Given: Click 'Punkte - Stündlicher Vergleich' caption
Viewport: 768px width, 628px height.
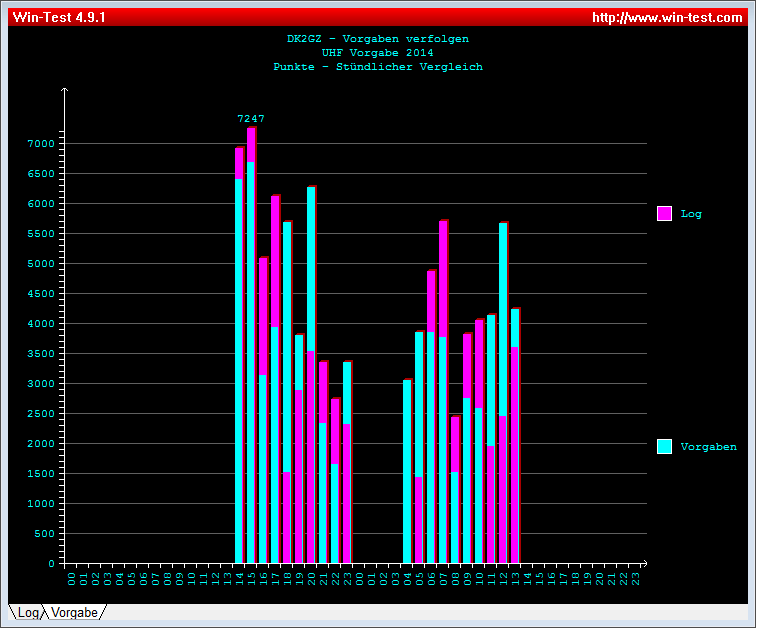Looking at the screenshot, I should (x=377, y=67).
